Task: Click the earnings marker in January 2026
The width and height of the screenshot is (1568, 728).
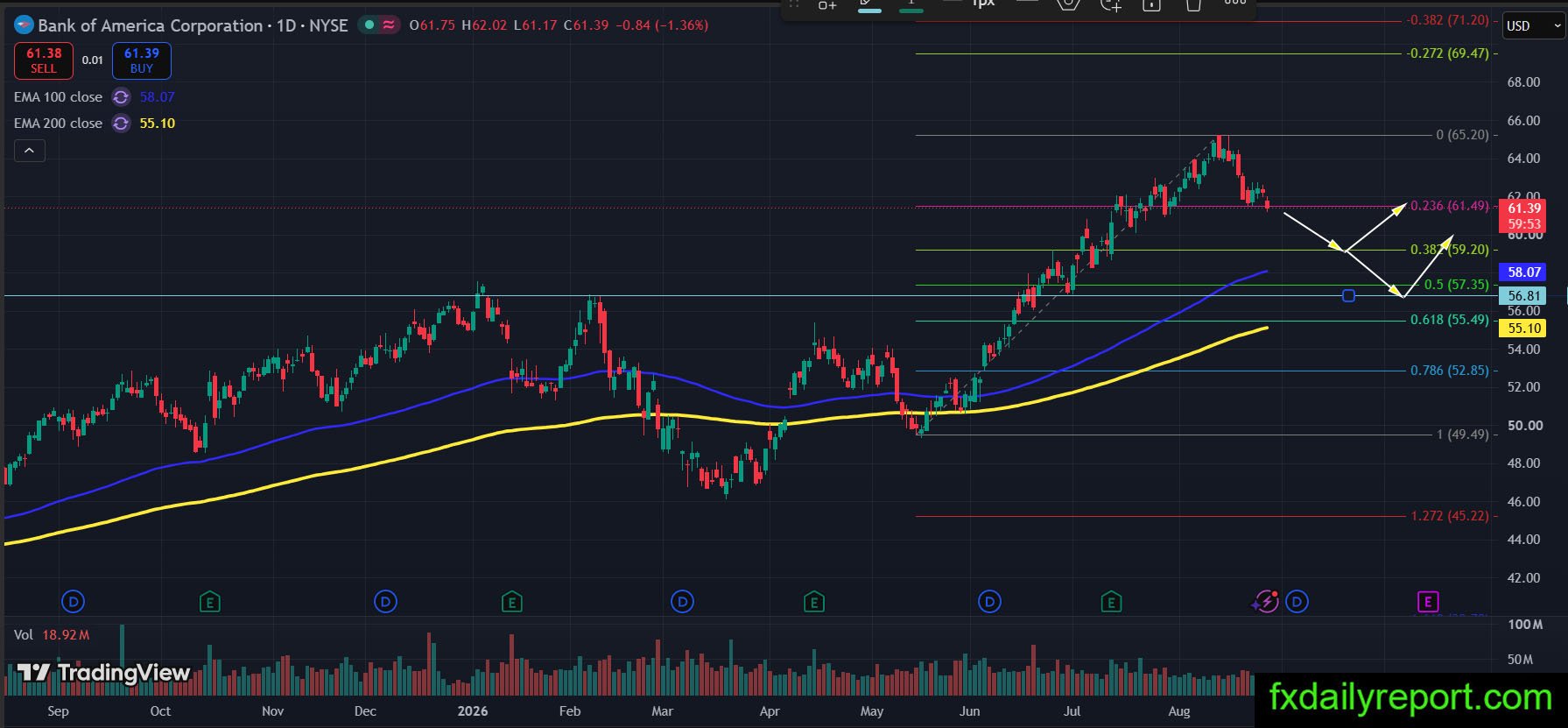Action: pos(512,602)
